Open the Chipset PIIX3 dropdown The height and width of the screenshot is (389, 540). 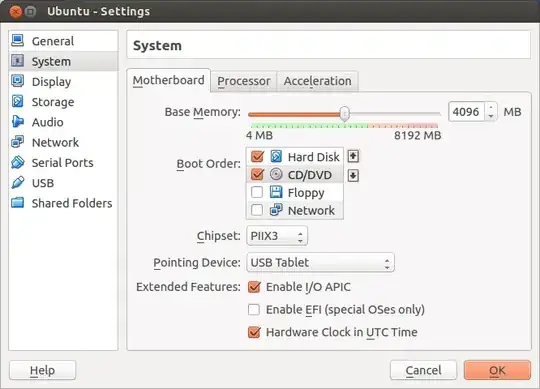277,236
